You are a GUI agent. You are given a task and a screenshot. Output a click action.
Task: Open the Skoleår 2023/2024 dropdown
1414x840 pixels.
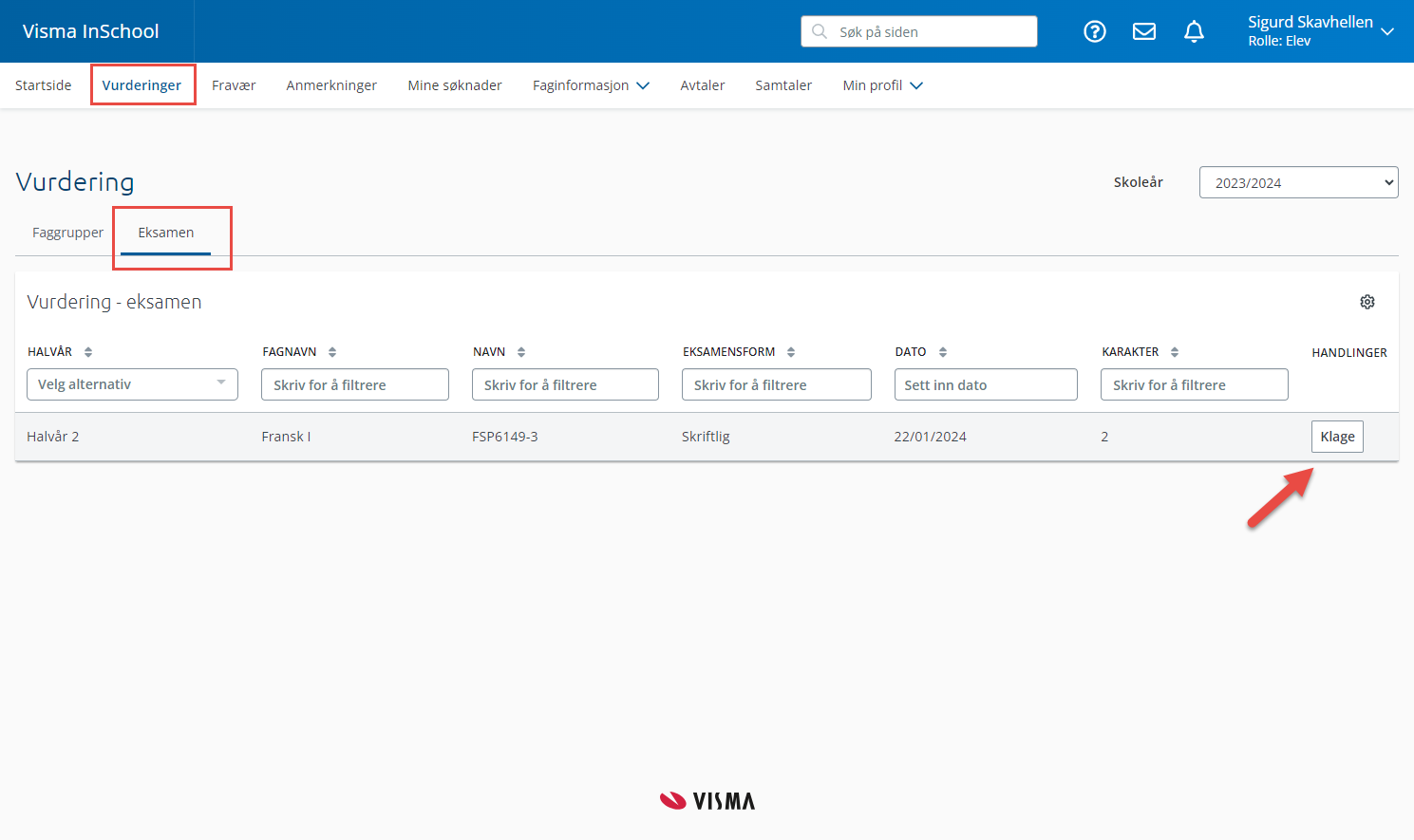[1298, 182]
